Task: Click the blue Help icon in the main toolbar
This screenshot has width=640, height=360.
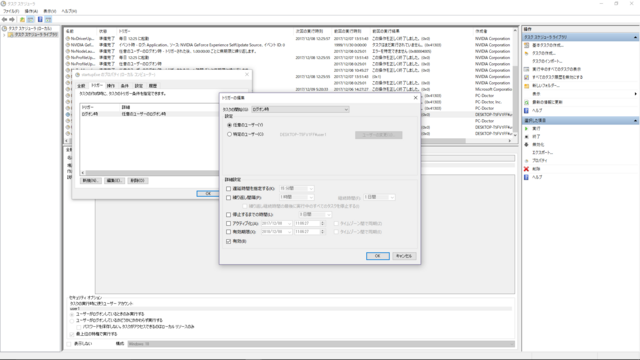Action: click(x=40, y=19)
